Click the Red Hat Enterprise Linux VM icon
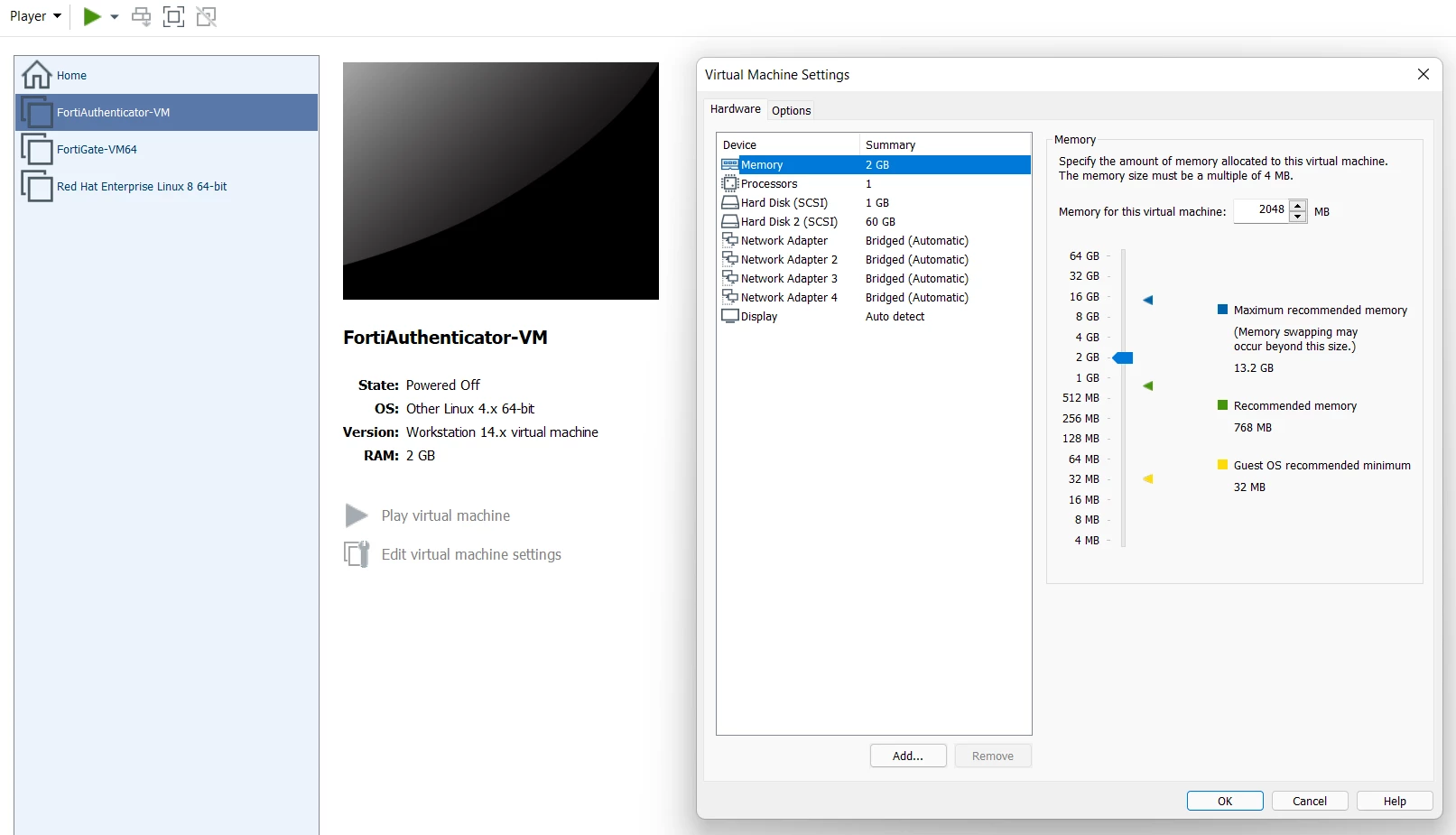 [37, 187]
